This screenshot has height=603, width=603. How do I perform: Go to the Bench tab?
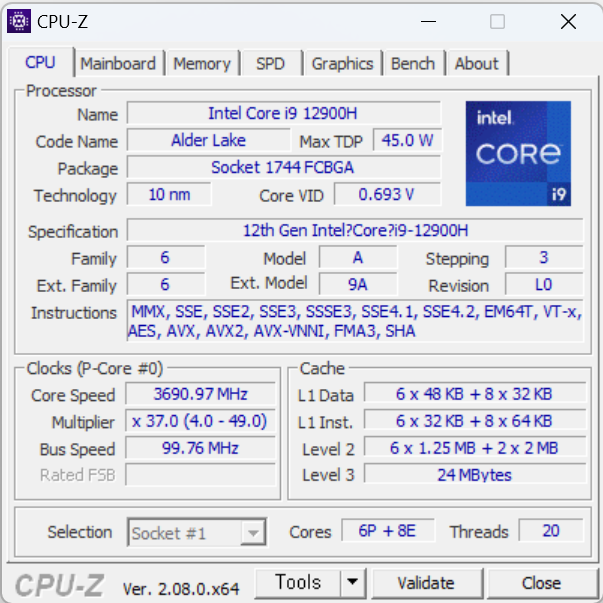(x=413, y=63)
